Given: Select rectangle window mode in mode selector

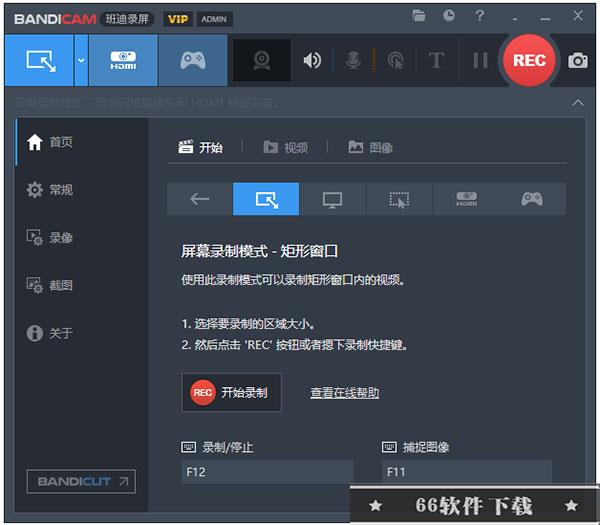Looking at the screenshot, I should point(266,199).
